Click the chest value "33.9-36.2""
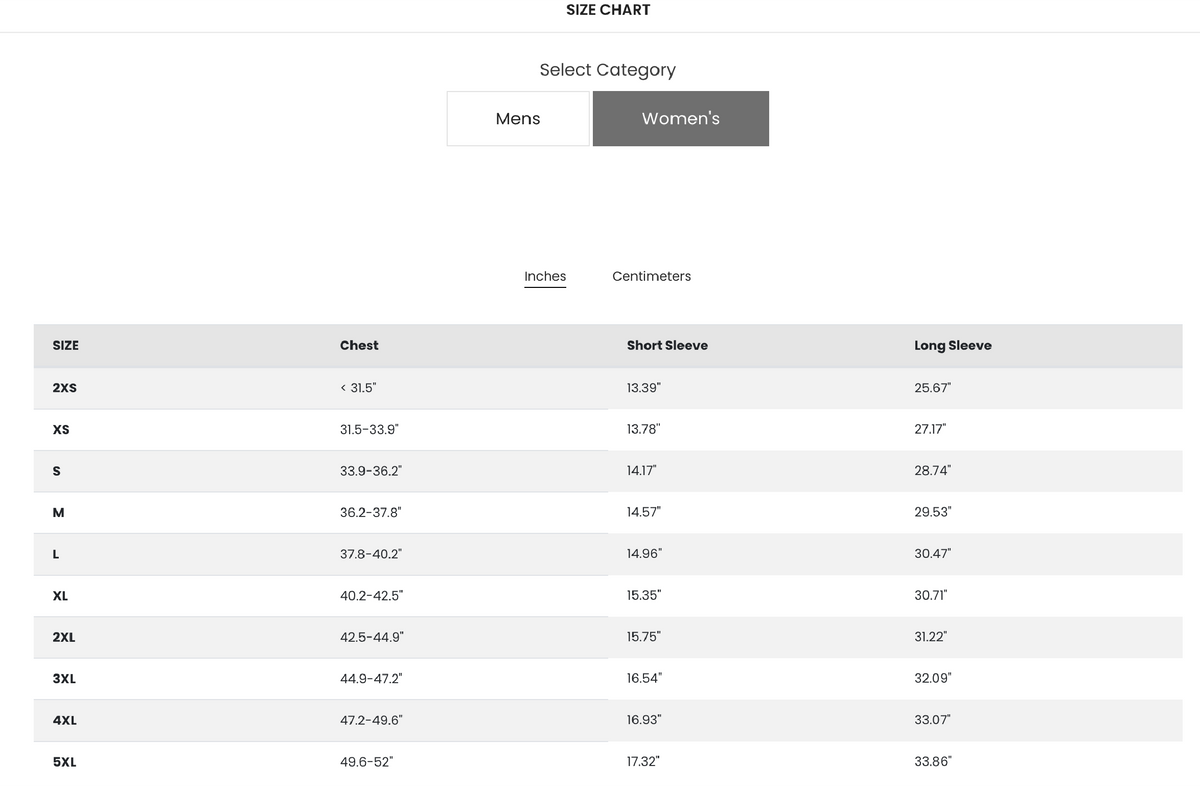Viewport: 1200px width, 786px height. (x=371, y=470)
